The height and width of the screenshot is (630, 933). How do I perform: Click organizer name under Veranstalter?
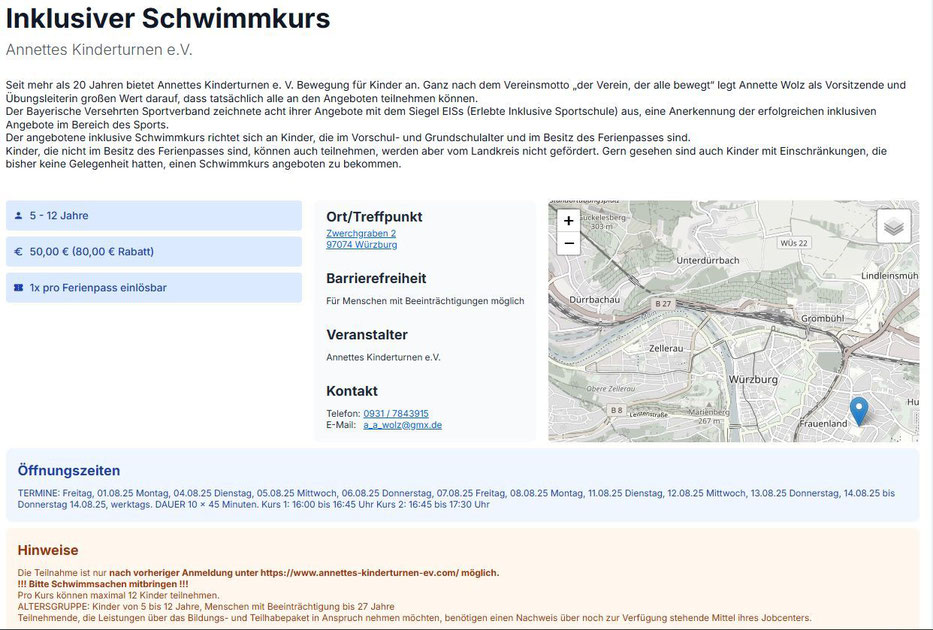pos(383,358)
